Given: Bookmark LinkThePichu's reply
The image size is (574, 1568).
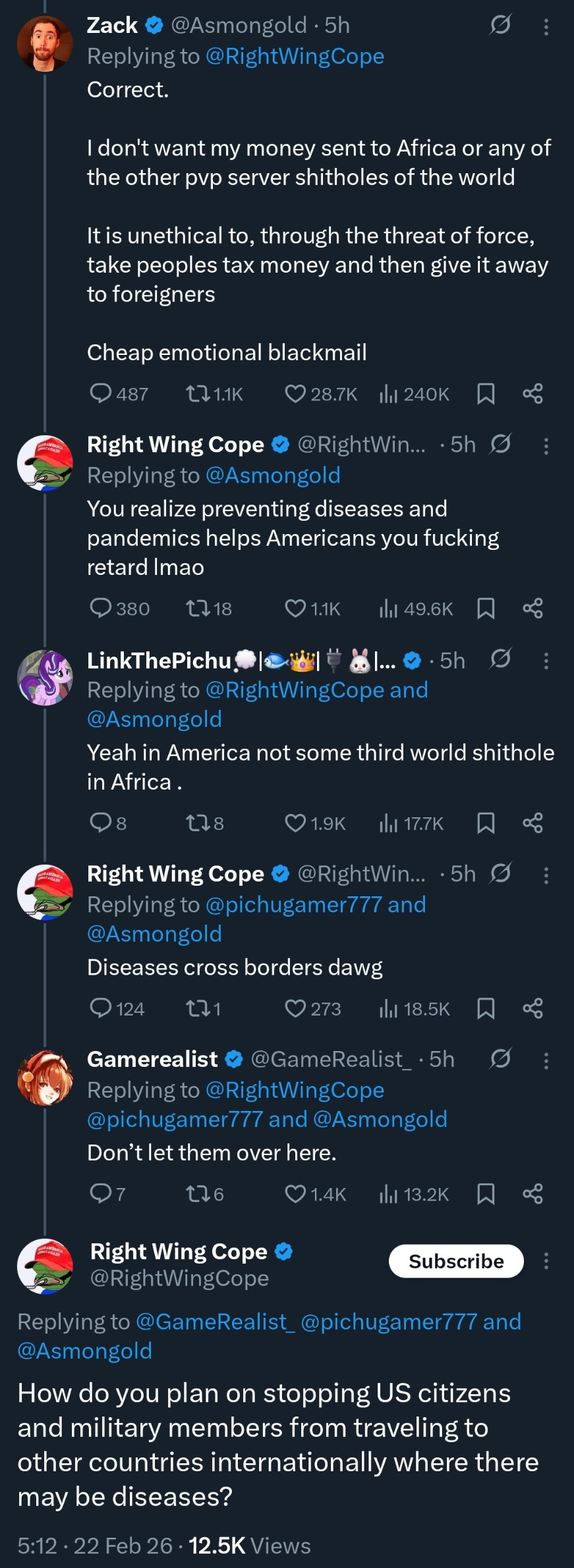Looking at the screenshot, I should click(486, 823).
